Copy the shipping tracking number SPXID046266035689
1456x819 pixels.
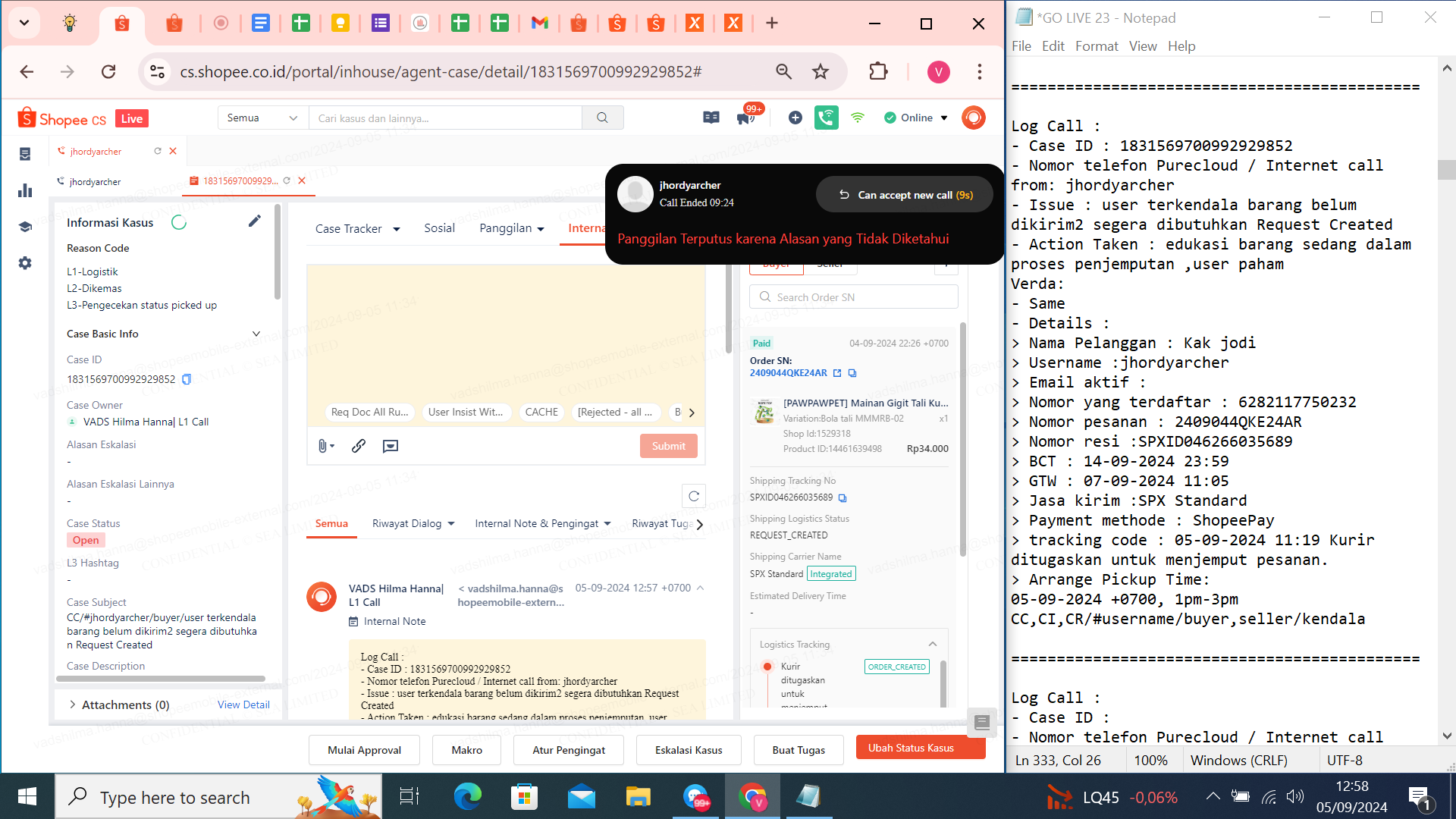click(x=843, y=498)
